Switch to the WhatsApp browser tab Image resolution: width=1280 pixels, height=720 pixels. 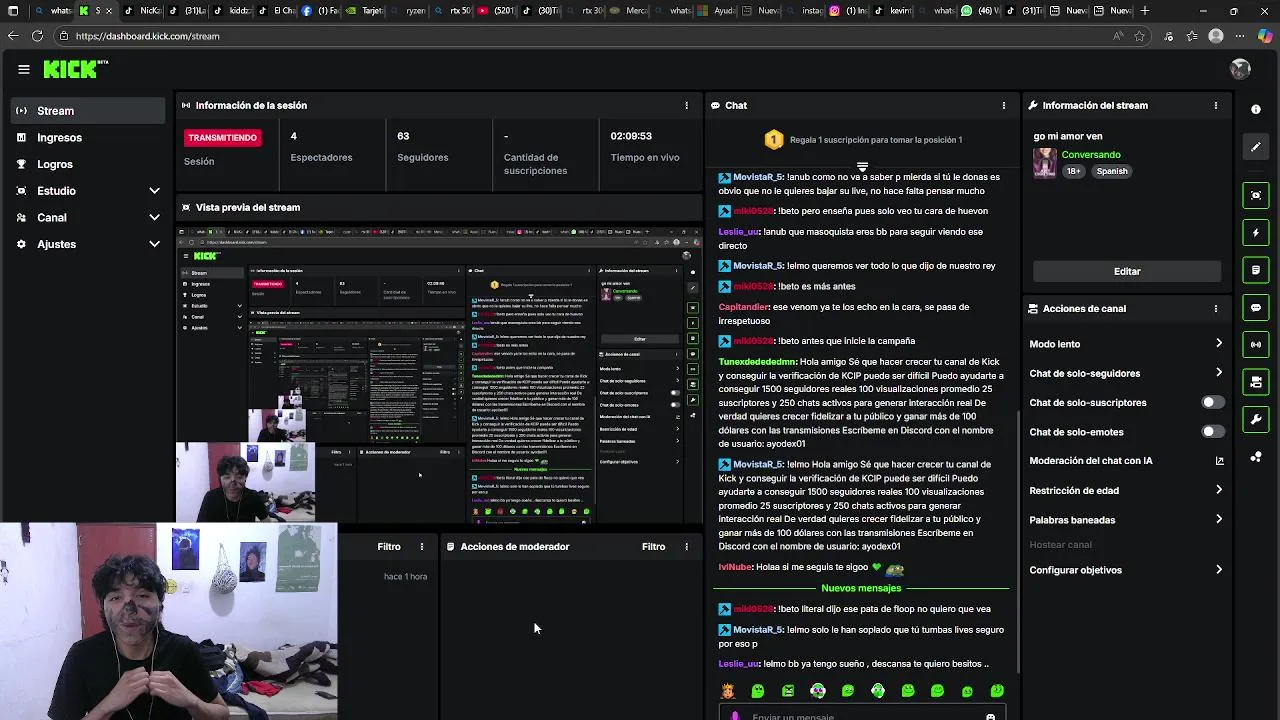981,11
